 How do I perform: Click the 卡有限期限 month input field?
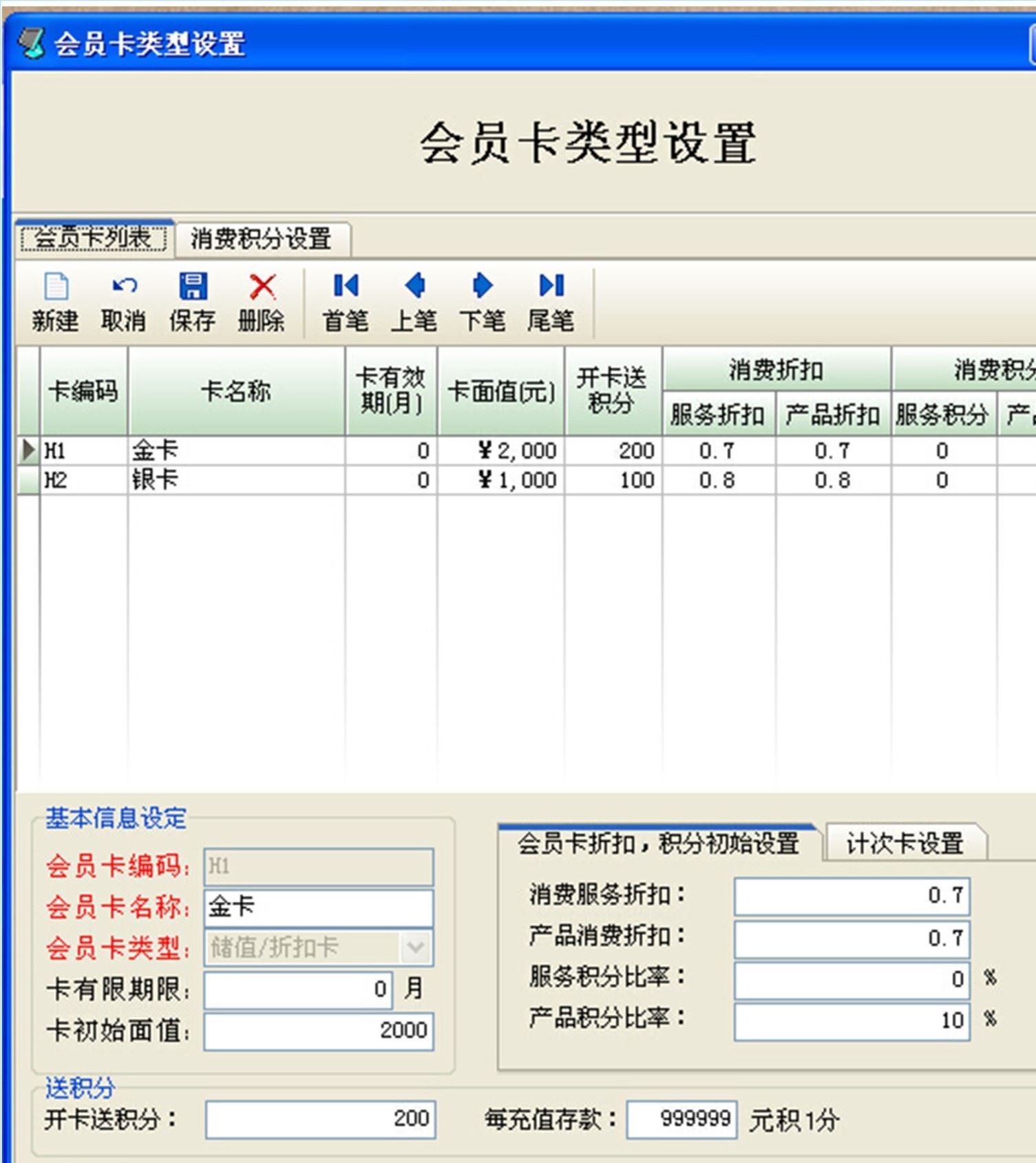pos(299,989)
